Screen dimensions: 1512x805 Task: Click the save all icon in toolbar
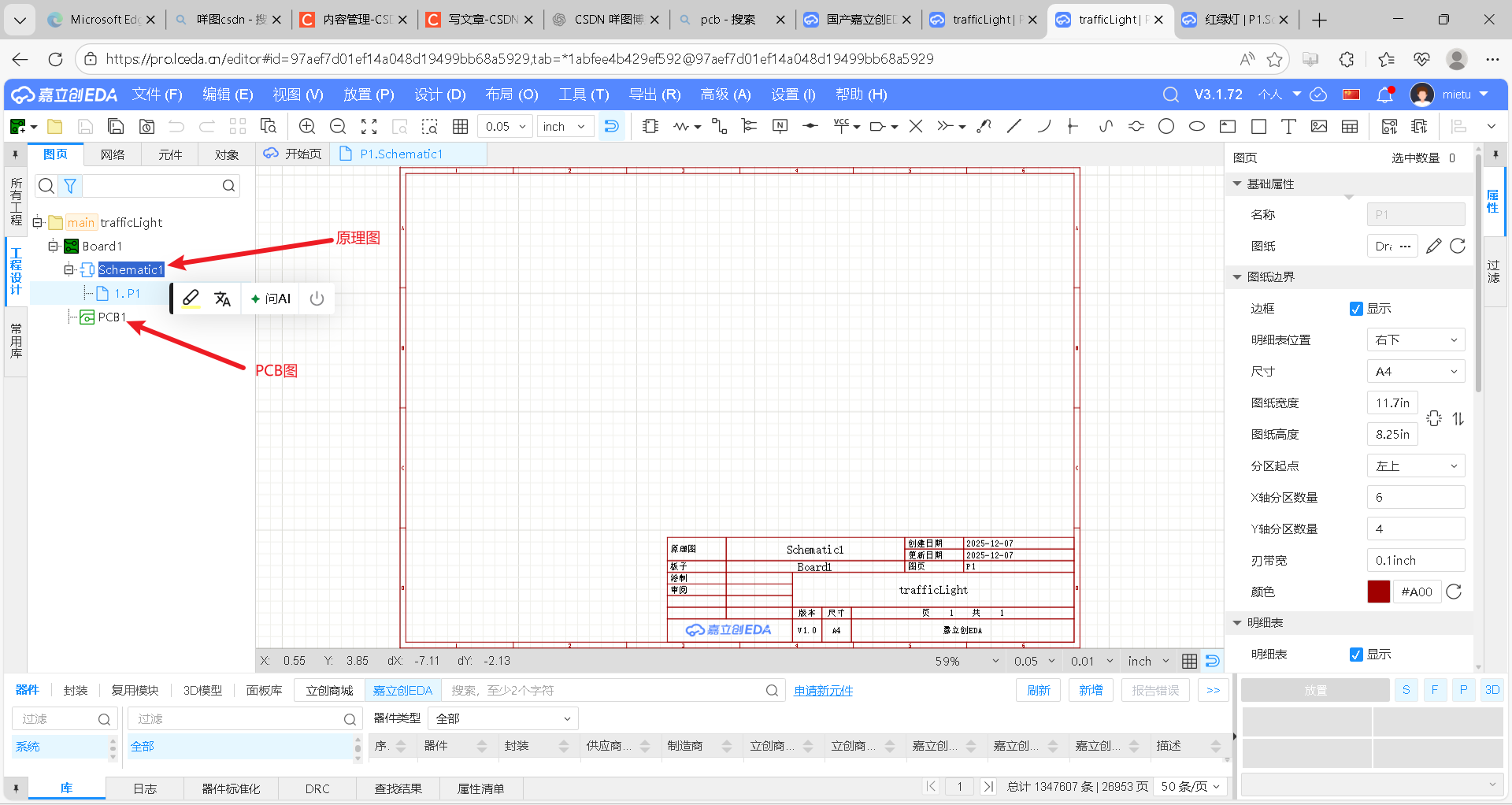[x=116, y=127]
